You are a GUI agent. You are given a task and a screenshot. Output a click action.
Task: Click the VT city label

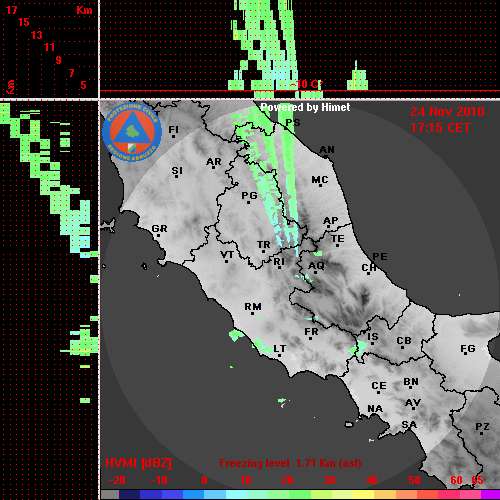[227, 255]
